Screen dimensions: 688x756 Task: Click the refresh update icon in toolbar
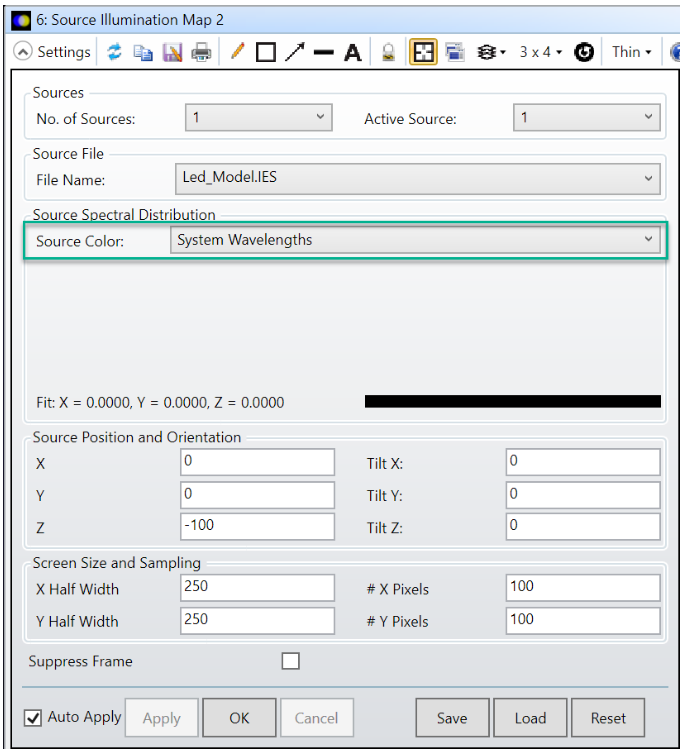coord(115,52)
